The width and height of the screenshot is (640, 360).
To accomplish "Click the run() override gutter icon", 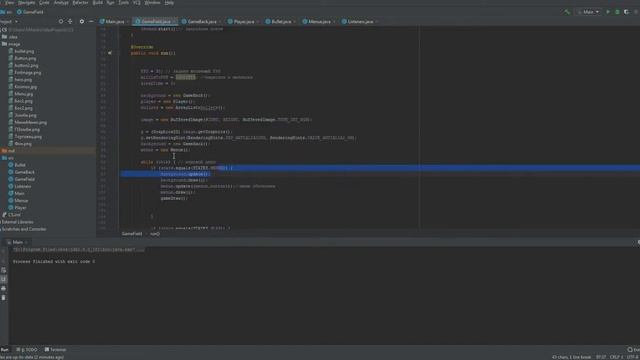I will click(x=110, y=53).
